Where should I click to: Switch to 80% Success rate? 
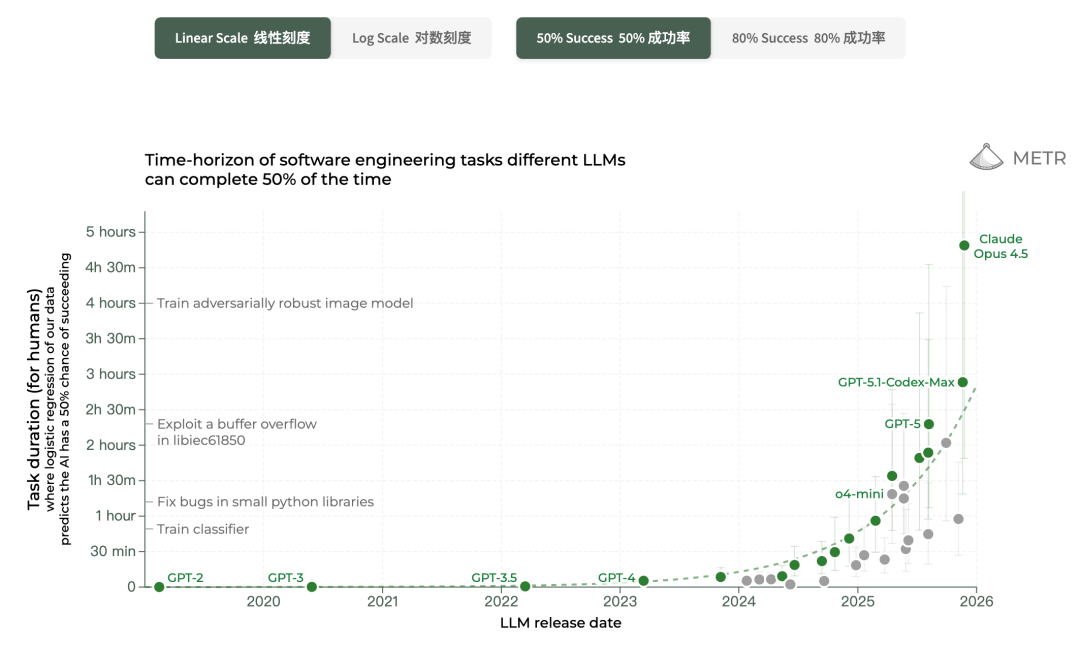(x=808, y=38)
